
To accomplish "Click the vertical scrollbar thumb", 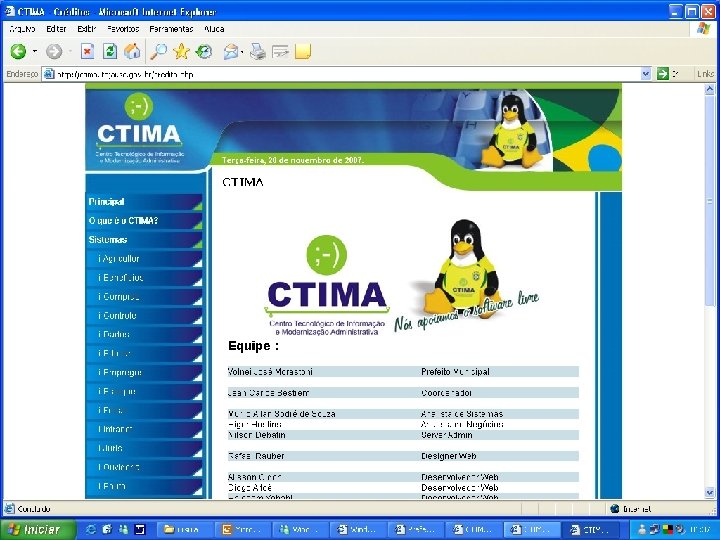I will coord(710,201).
